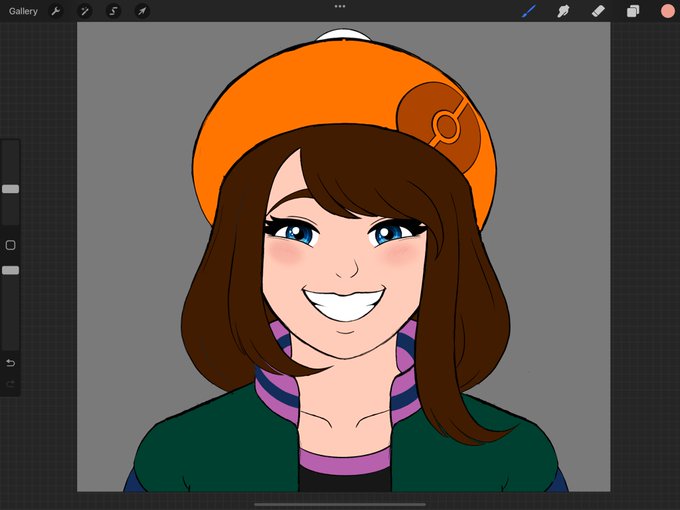Undo the last stroke

(10, 363)
